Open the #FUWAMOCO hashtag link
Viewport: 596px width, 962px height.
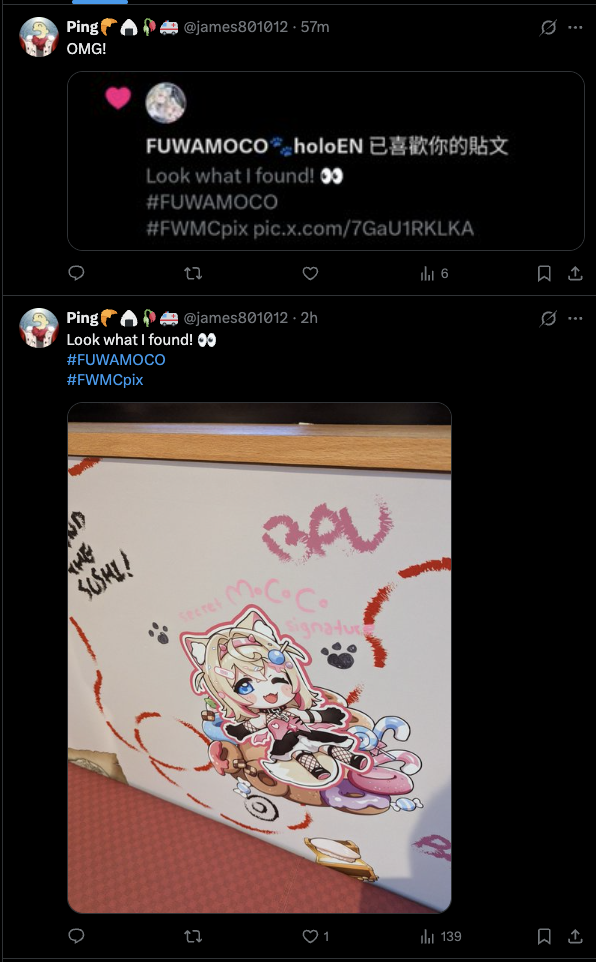point(116,360)
